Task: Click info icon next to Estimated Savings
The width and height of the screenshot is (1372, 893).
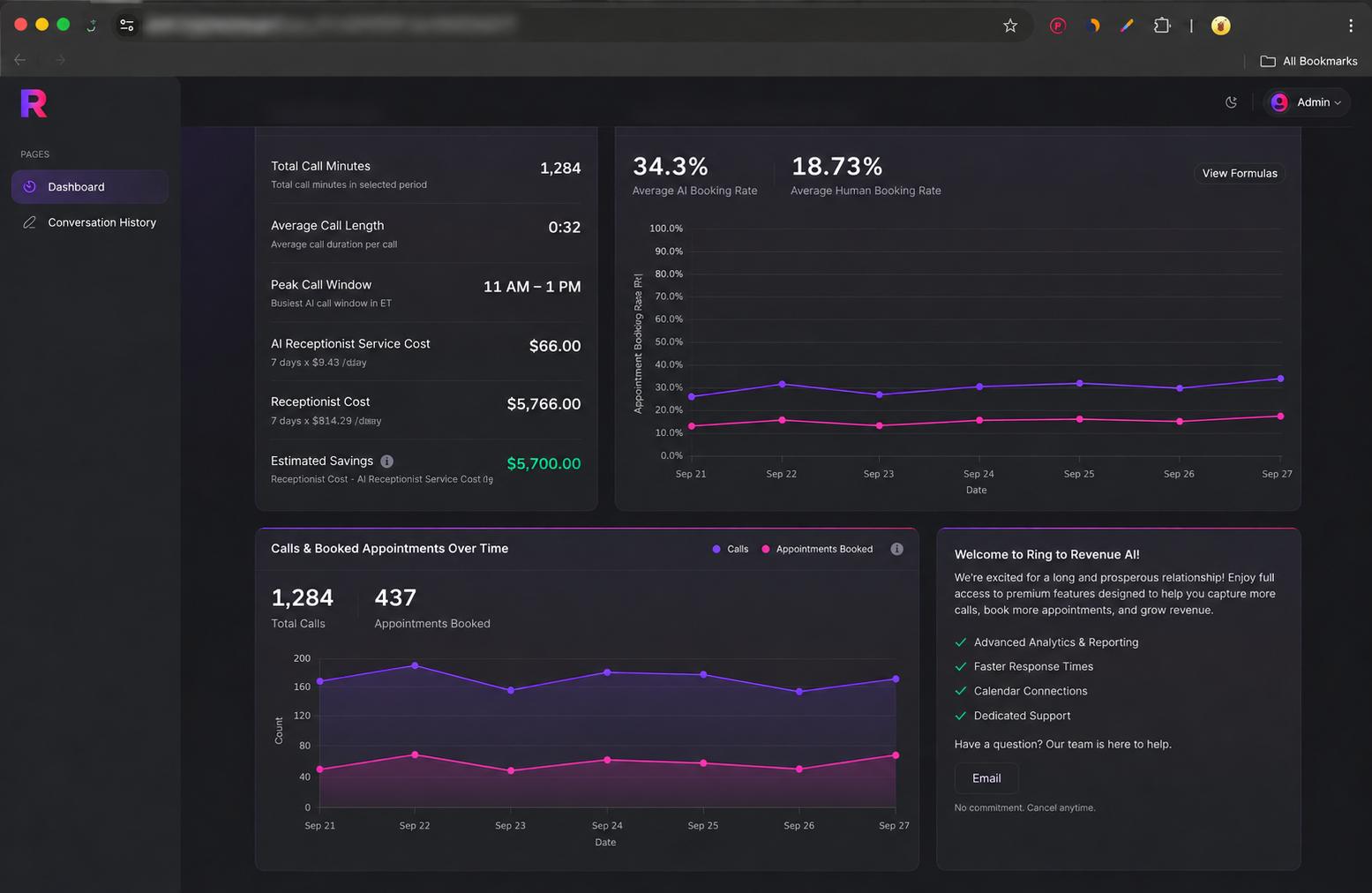Action: tap(386, 462)
